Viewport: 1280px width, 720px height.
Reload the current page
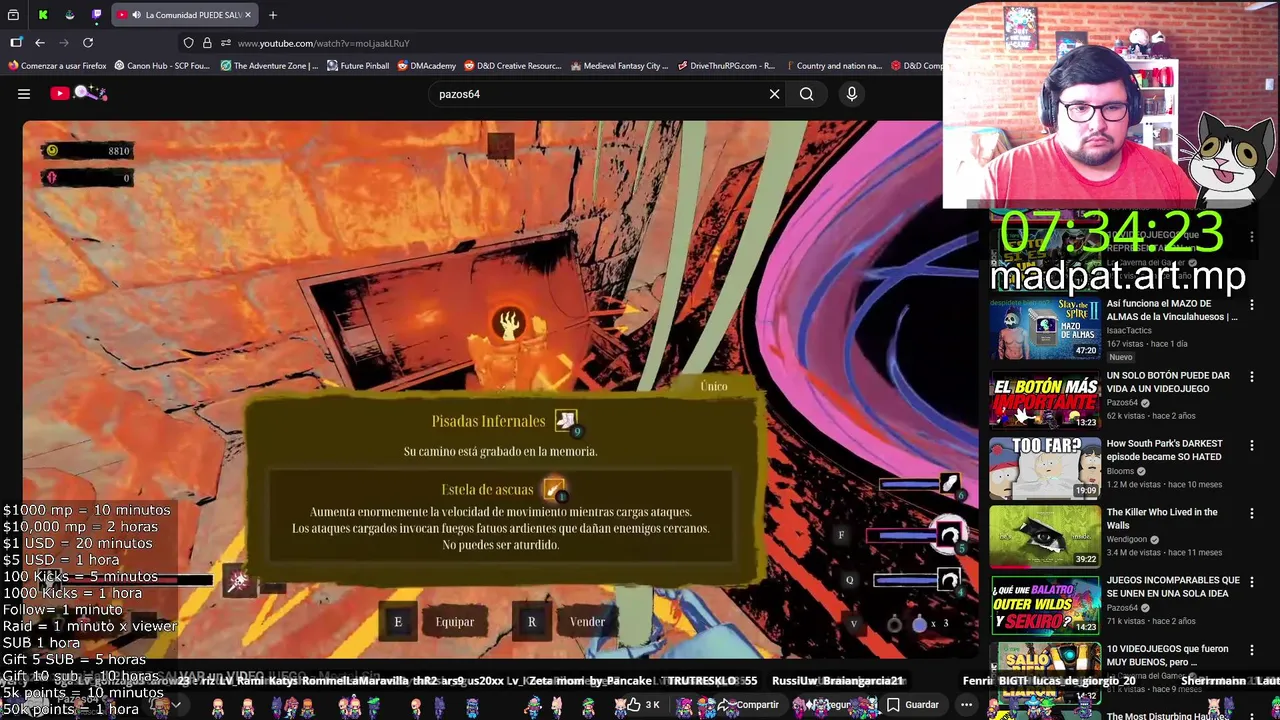point(88,43)
